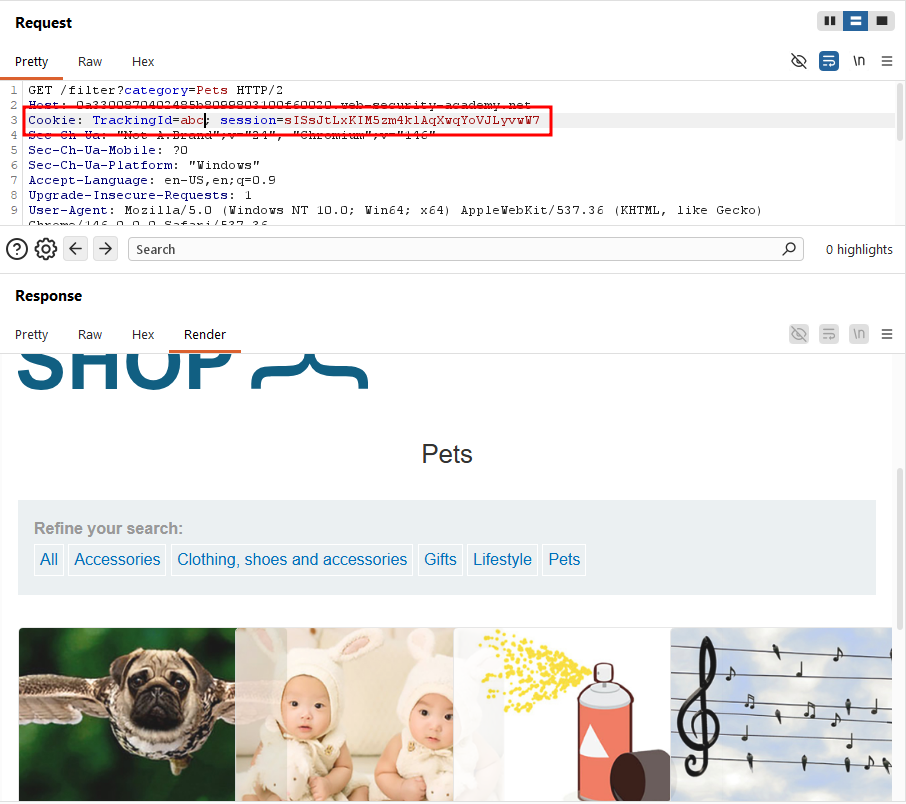
Task: Open Request panel hamburger options menu
Action: click(887, 61)
